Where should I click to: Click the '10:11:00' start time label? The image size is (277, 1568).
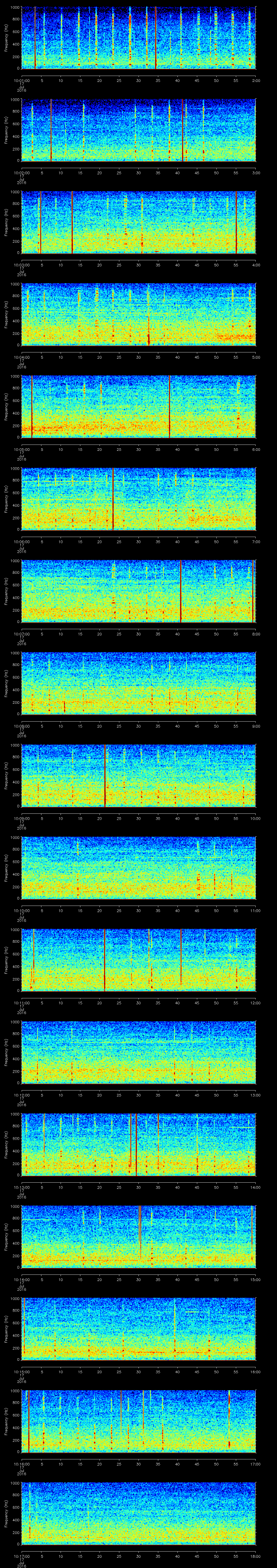pyautogui.click(x=21, y=1003)
